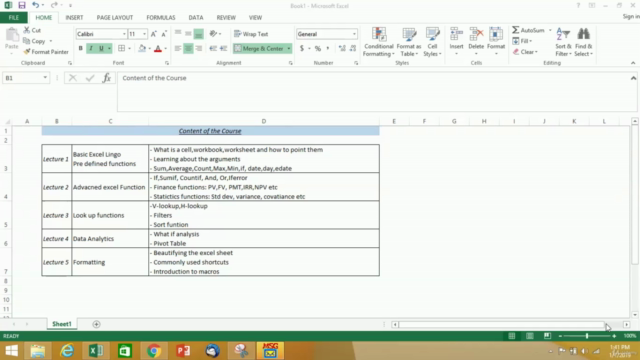The image size is (640, 360).
Task: Toggle Bold formatting
Action: coord(80,48)
